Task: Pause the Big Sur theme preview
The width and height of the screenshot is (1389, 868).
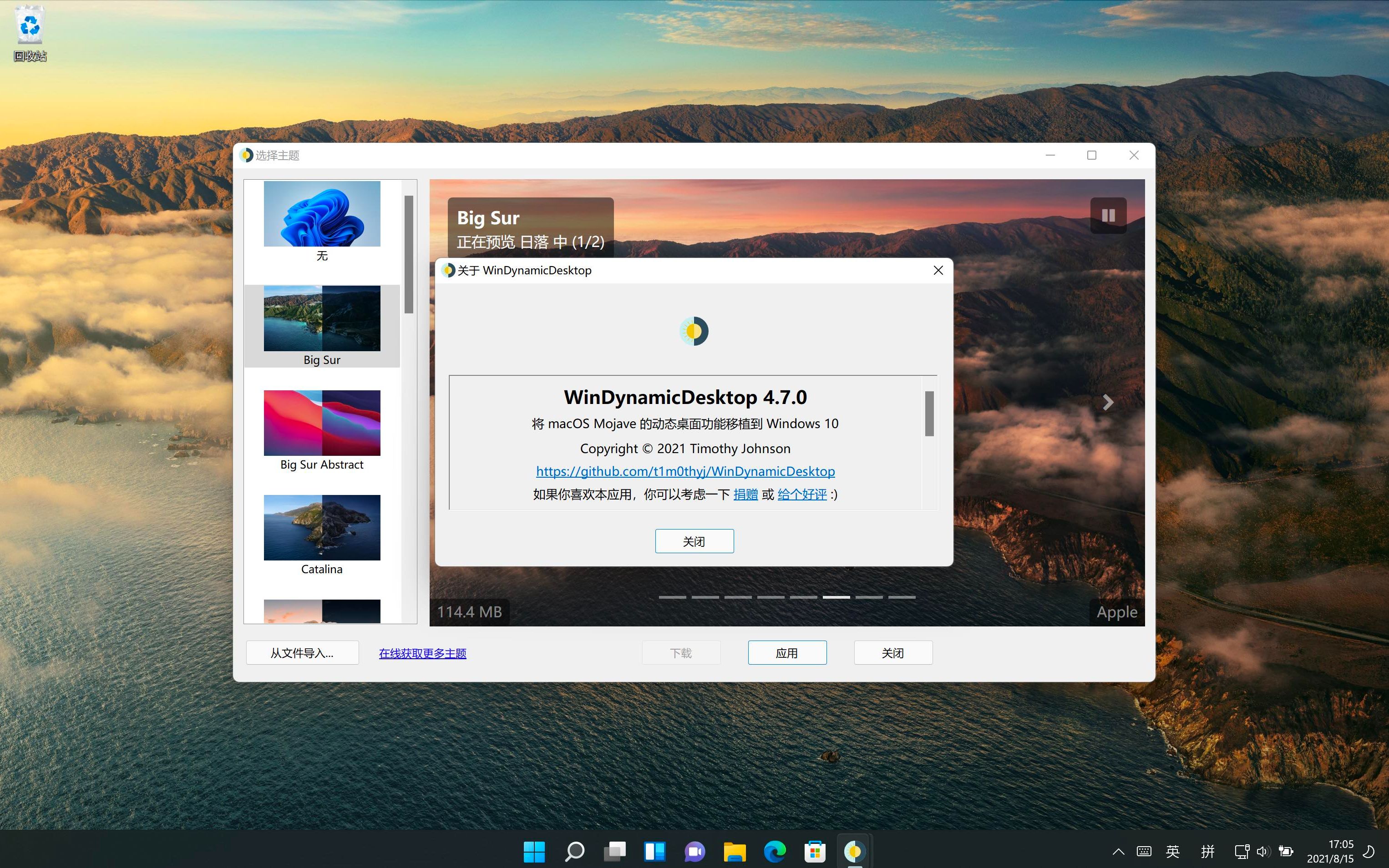Action: (1108, 215)
